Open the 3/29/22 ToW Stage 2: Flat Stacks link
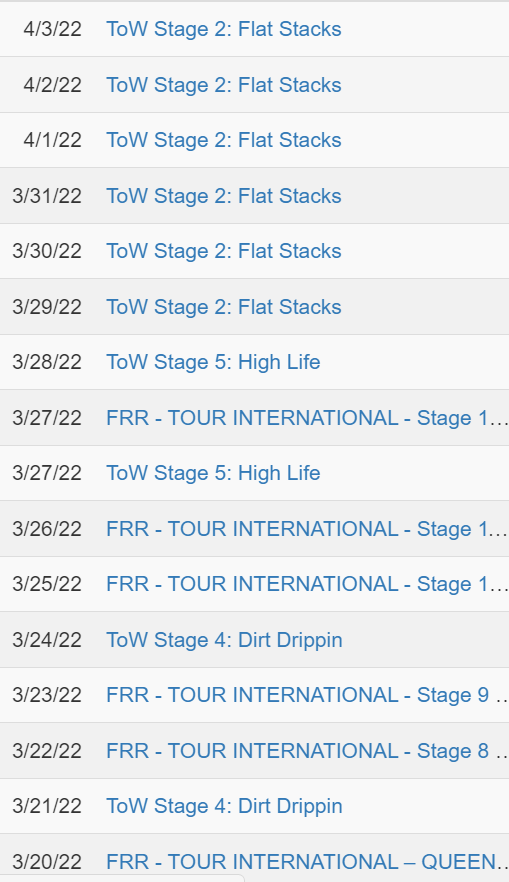 click(224, 307)
